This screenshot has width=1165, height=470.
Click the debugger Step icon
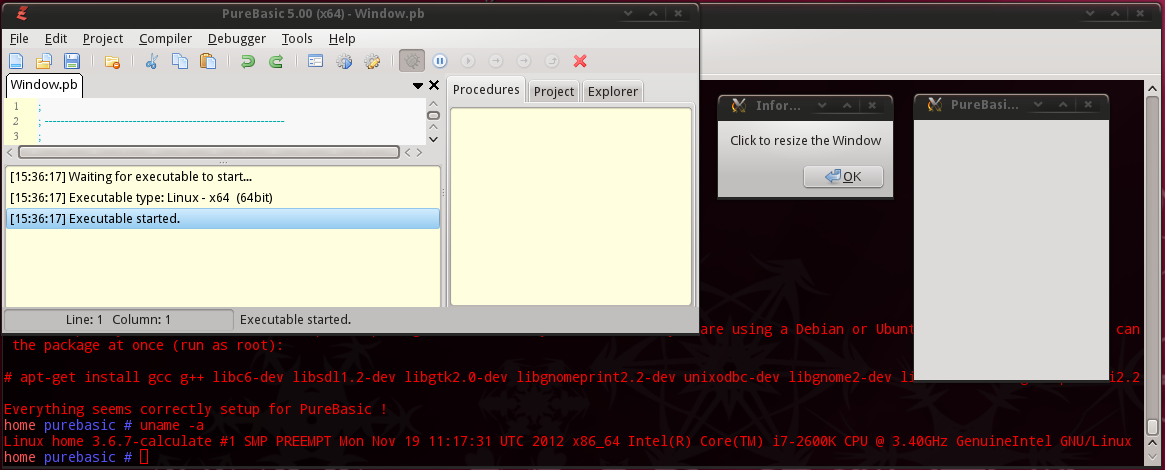(496, 61)
